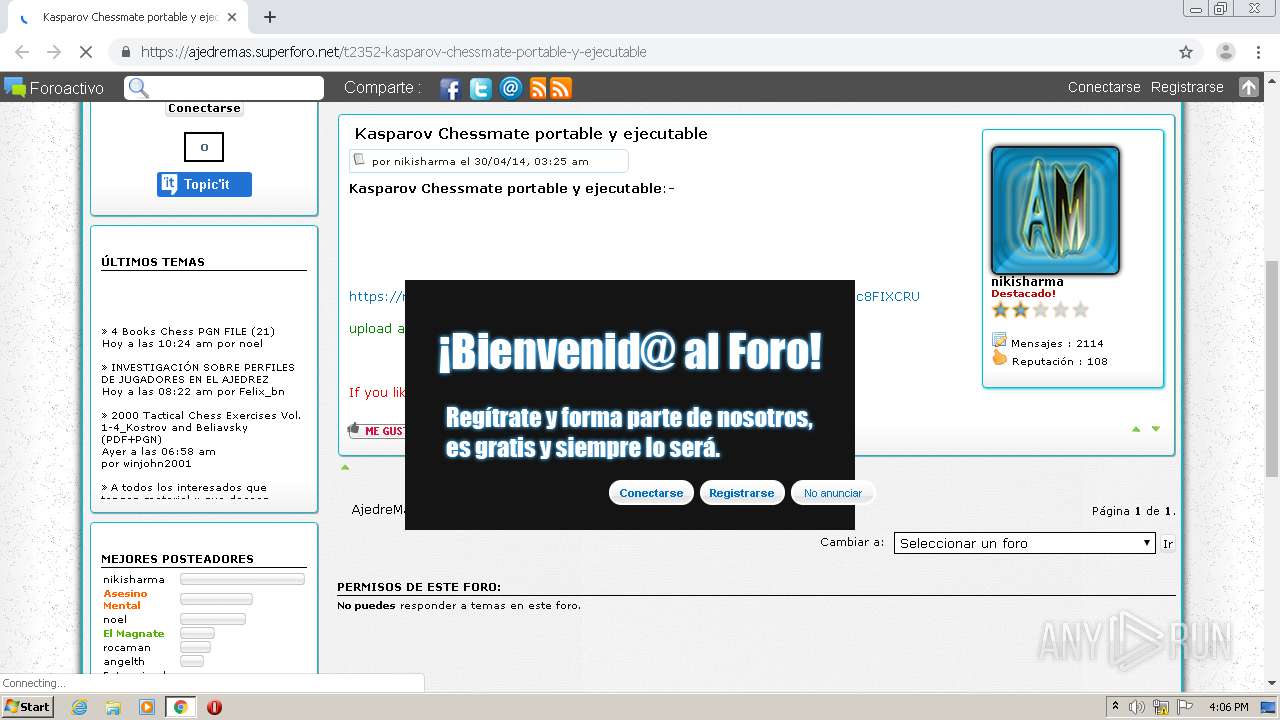Open '2000 Tactical Chess Exercises Vol. 1-4' topic
Screen dimensions: 1280x720
click(x=201, y=427)
